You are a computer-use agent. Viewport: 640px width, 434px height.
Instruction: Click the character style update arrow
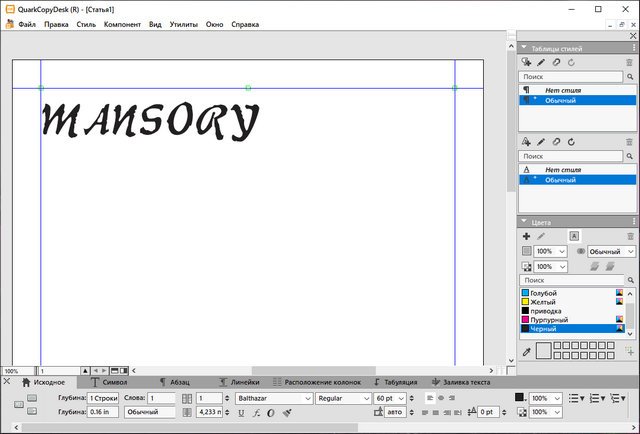[x=571, y=142]
